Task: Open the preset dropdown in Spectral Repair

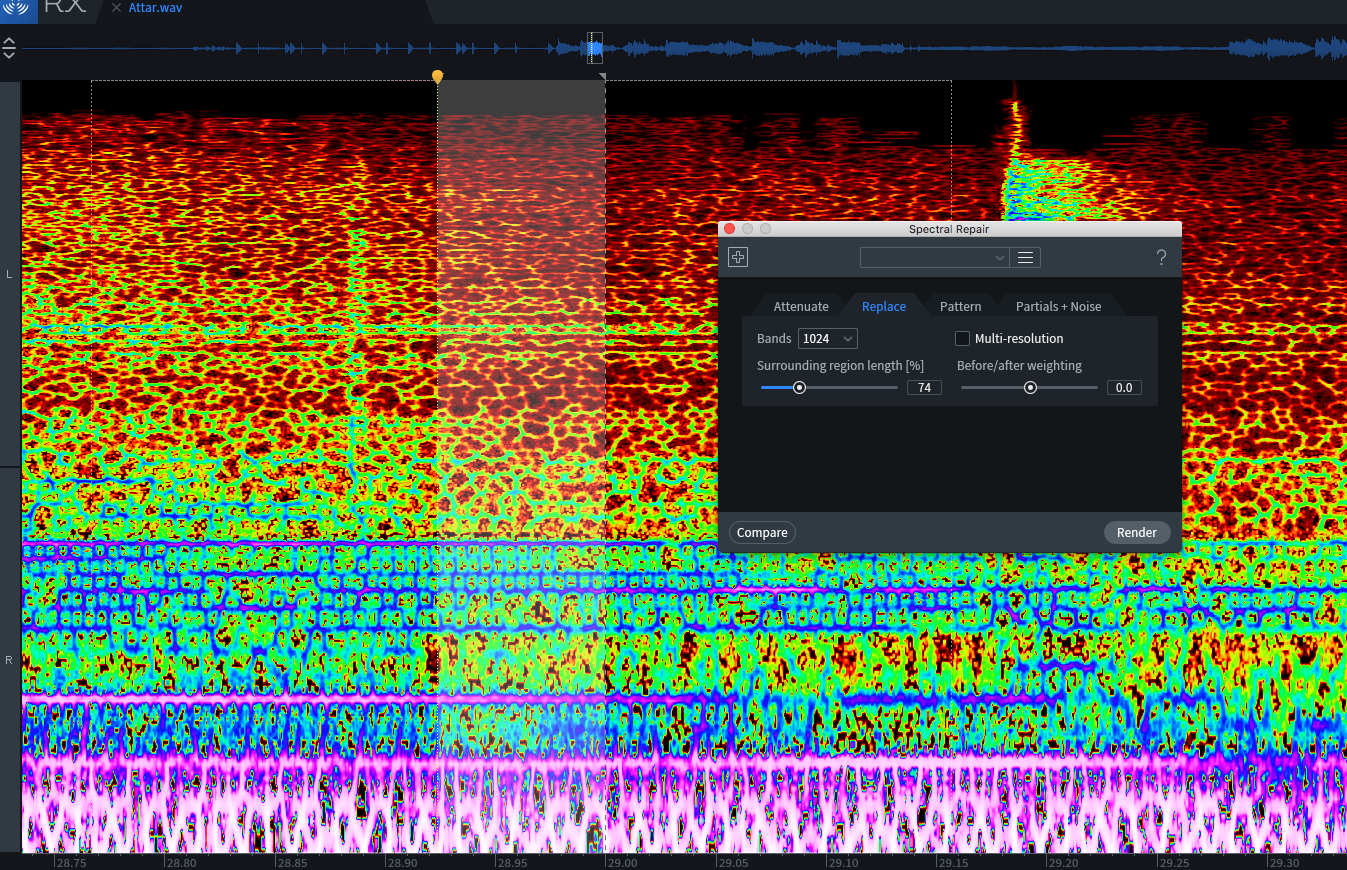Action: click(x=934, y=258)
